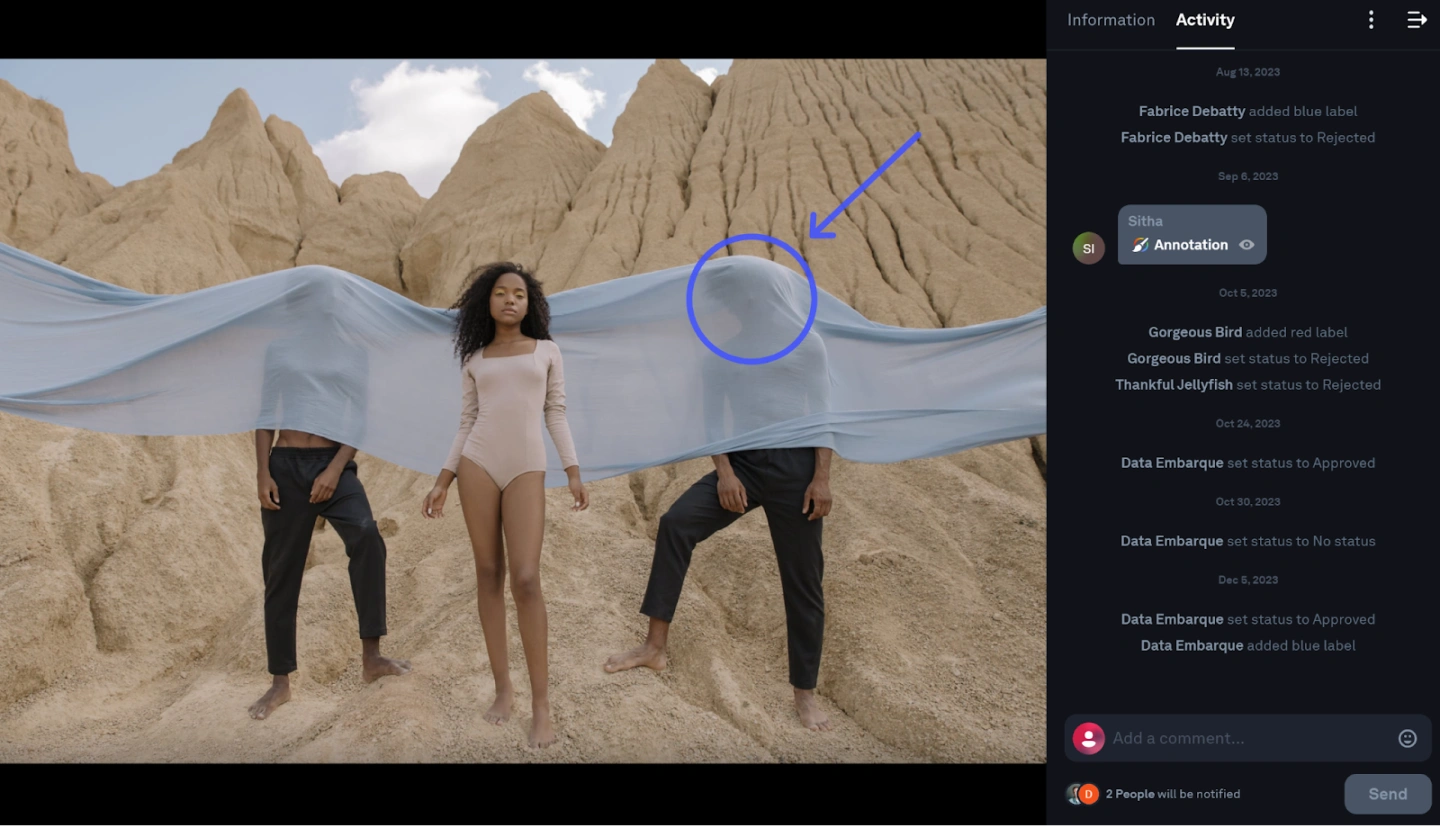Click Sitha's SI avatar

pyautogui.click(x=1089, y=247)
